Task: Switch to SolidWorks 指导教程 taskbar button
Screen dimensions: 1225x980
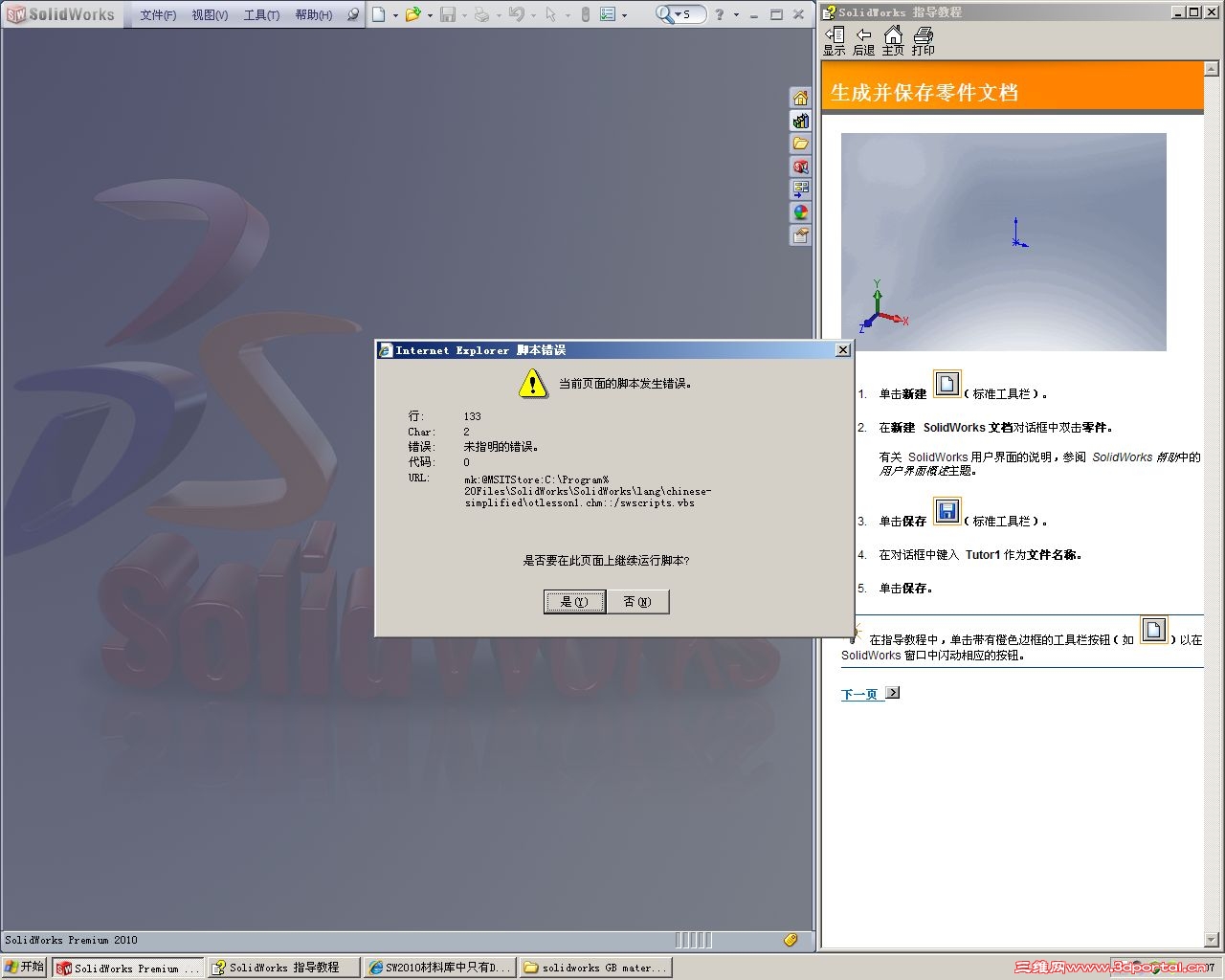Action: [283, 968]
